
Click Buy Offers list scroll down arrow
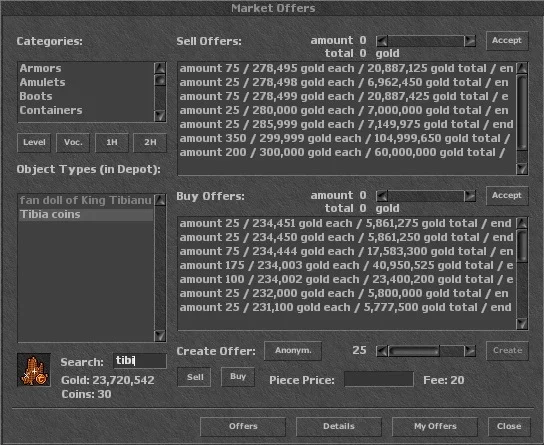point(522,324)
